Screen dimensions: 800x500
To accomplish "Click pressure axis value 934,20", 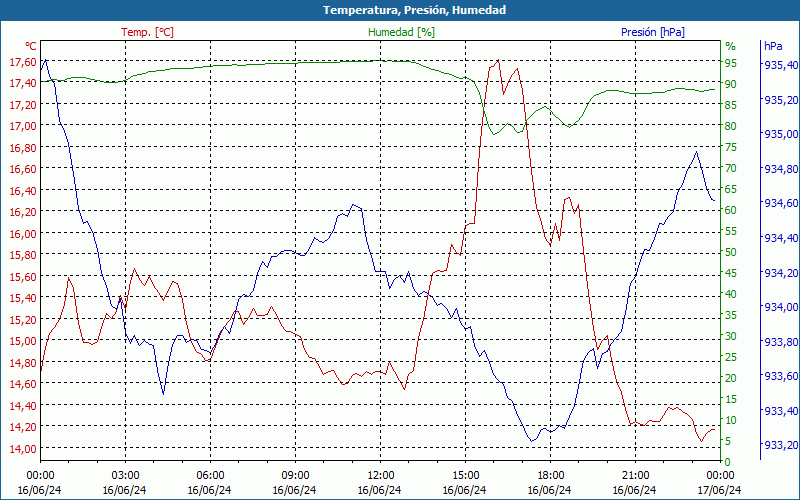I will coord(780,272).
